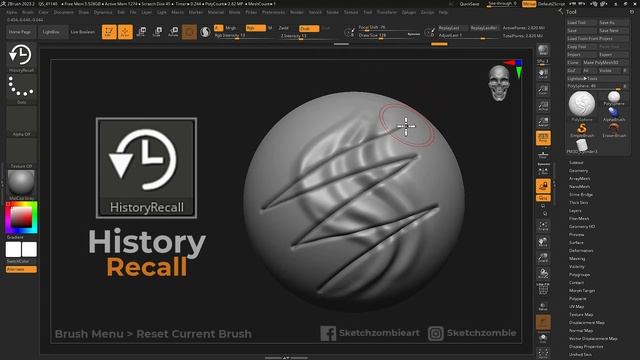Click the XYZ axis orientation indicator
The image size is (640, 360).
pyautogui.click(x=515, y=68)
